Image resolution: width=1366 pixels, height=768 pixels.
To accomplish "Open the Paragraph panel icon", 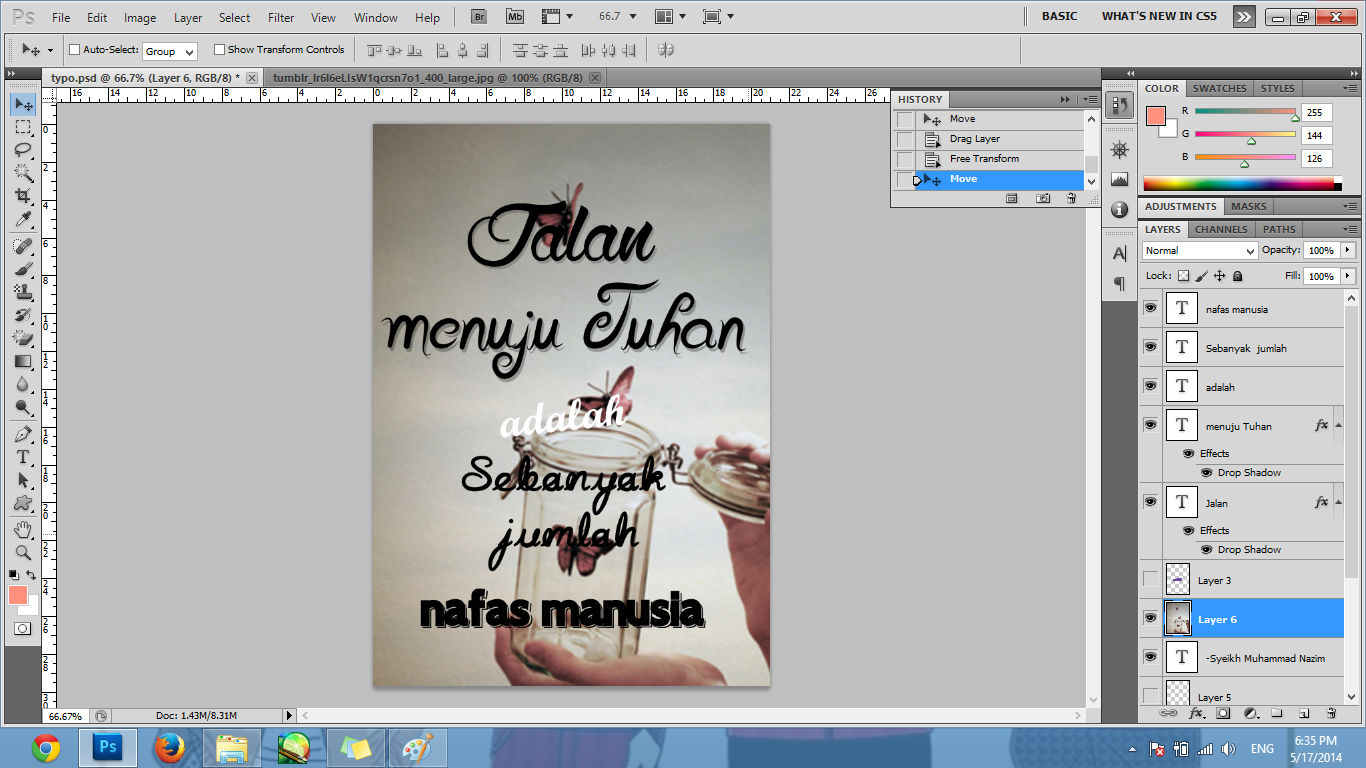I will tap(1120, 284).
